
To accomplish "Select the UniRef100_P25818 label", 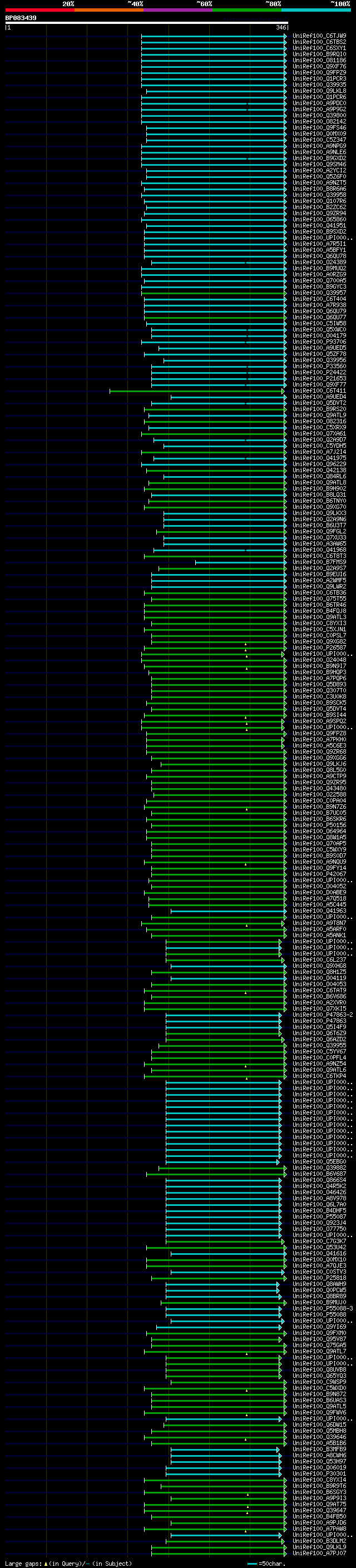I will pyautogui.click(x=319, y=1278).
